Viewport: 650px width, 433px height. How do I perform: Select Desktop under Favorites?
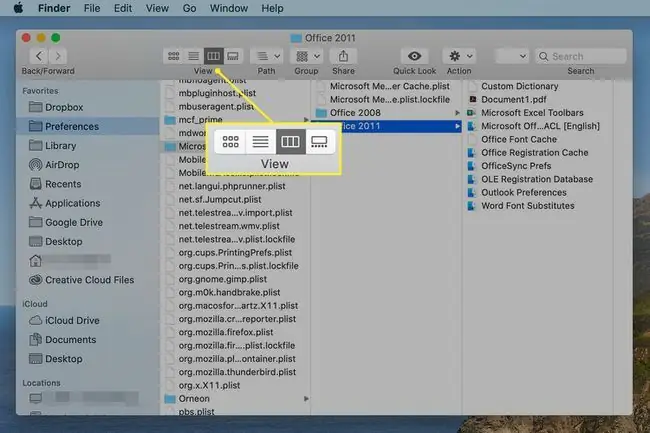coord(88,241)
